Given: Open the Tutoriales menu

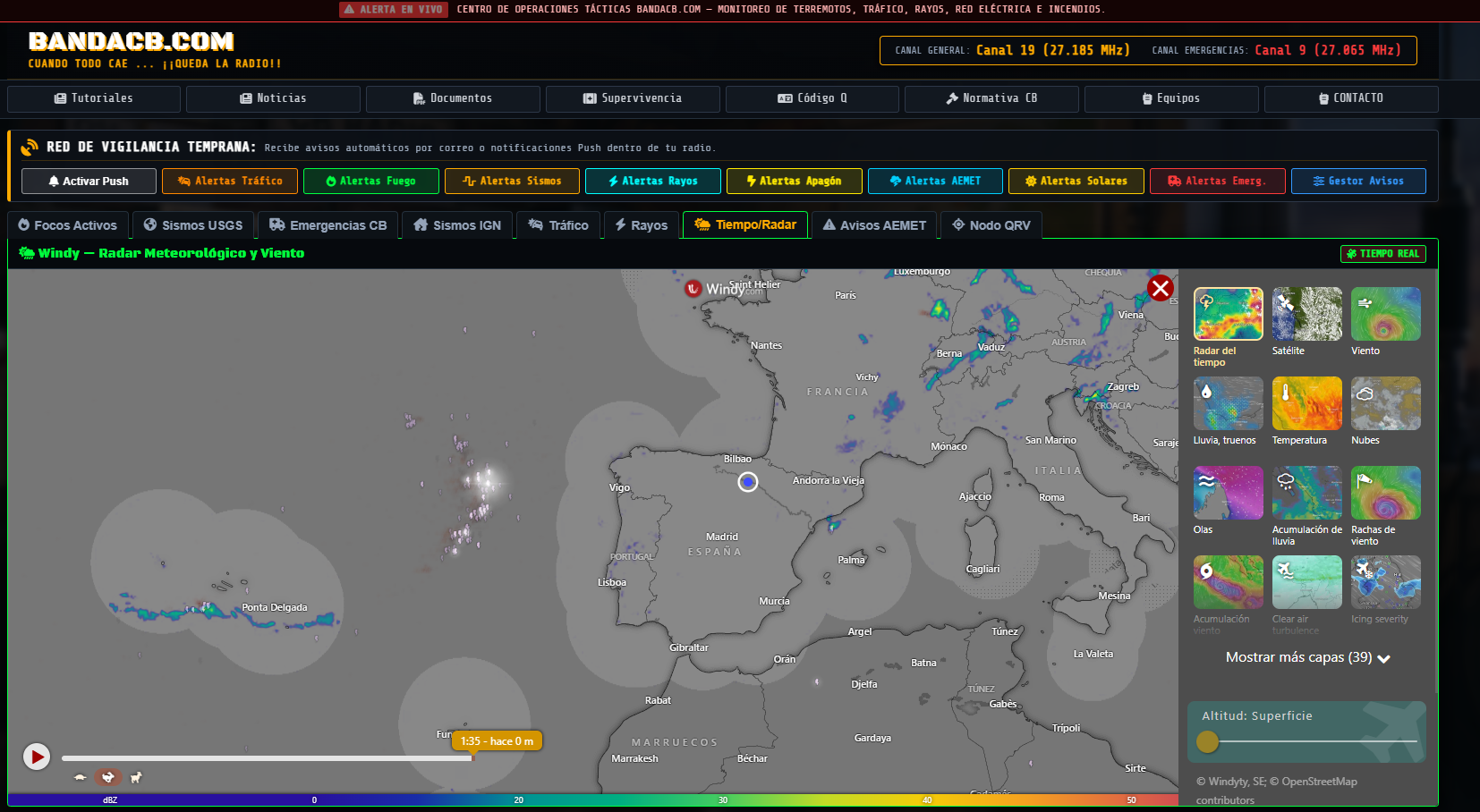Looking at the screenshot, I should click(x=94, y=98).
